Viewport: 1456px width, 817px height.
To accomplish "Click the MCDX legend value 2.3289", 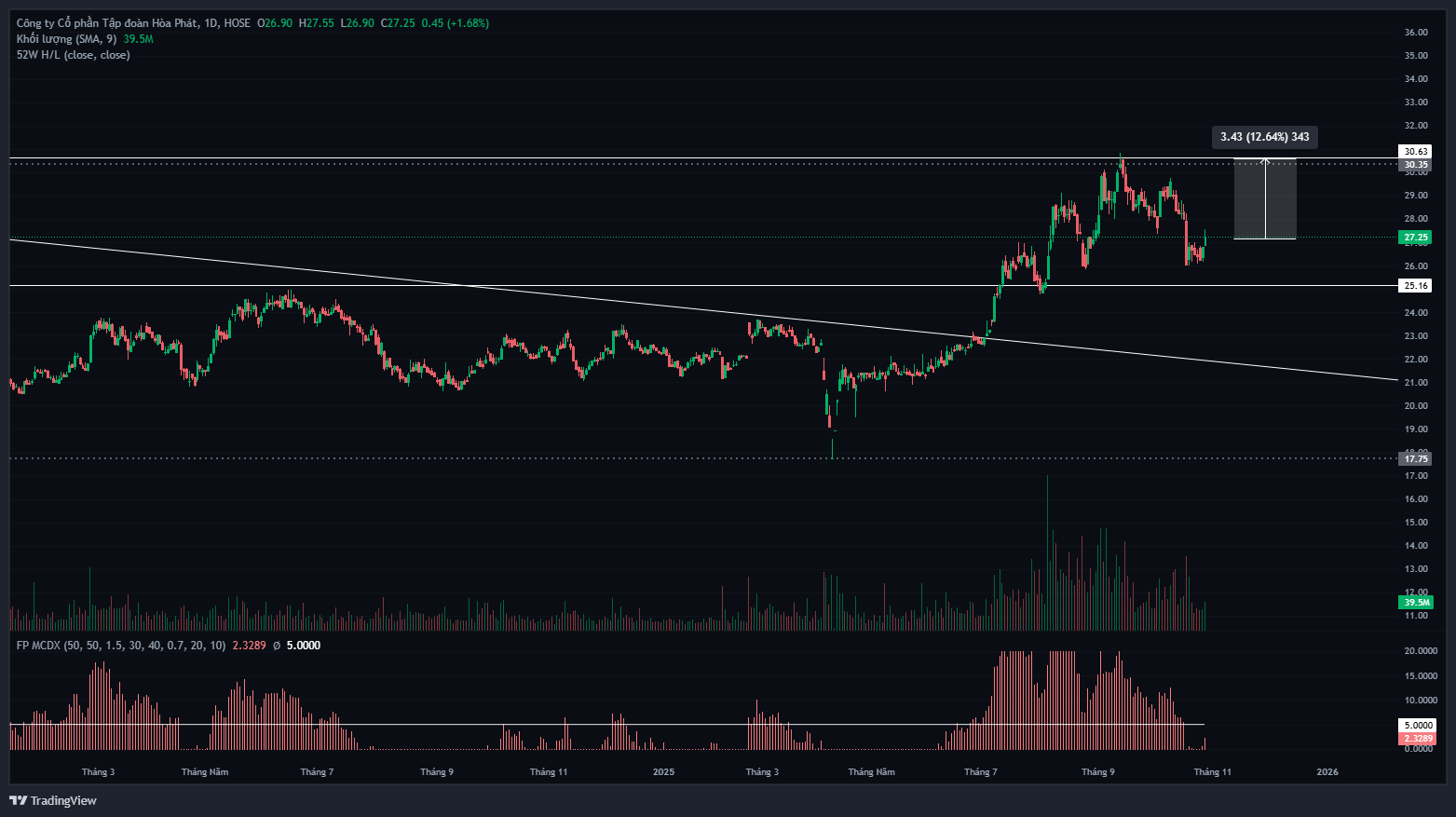I will pos(249,646).
